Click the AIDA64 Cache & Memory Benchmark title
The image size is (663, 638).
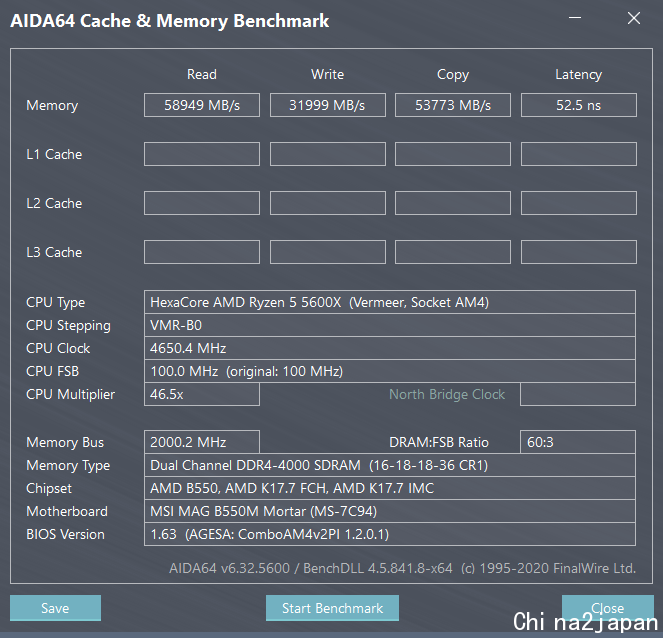(170, 21)
